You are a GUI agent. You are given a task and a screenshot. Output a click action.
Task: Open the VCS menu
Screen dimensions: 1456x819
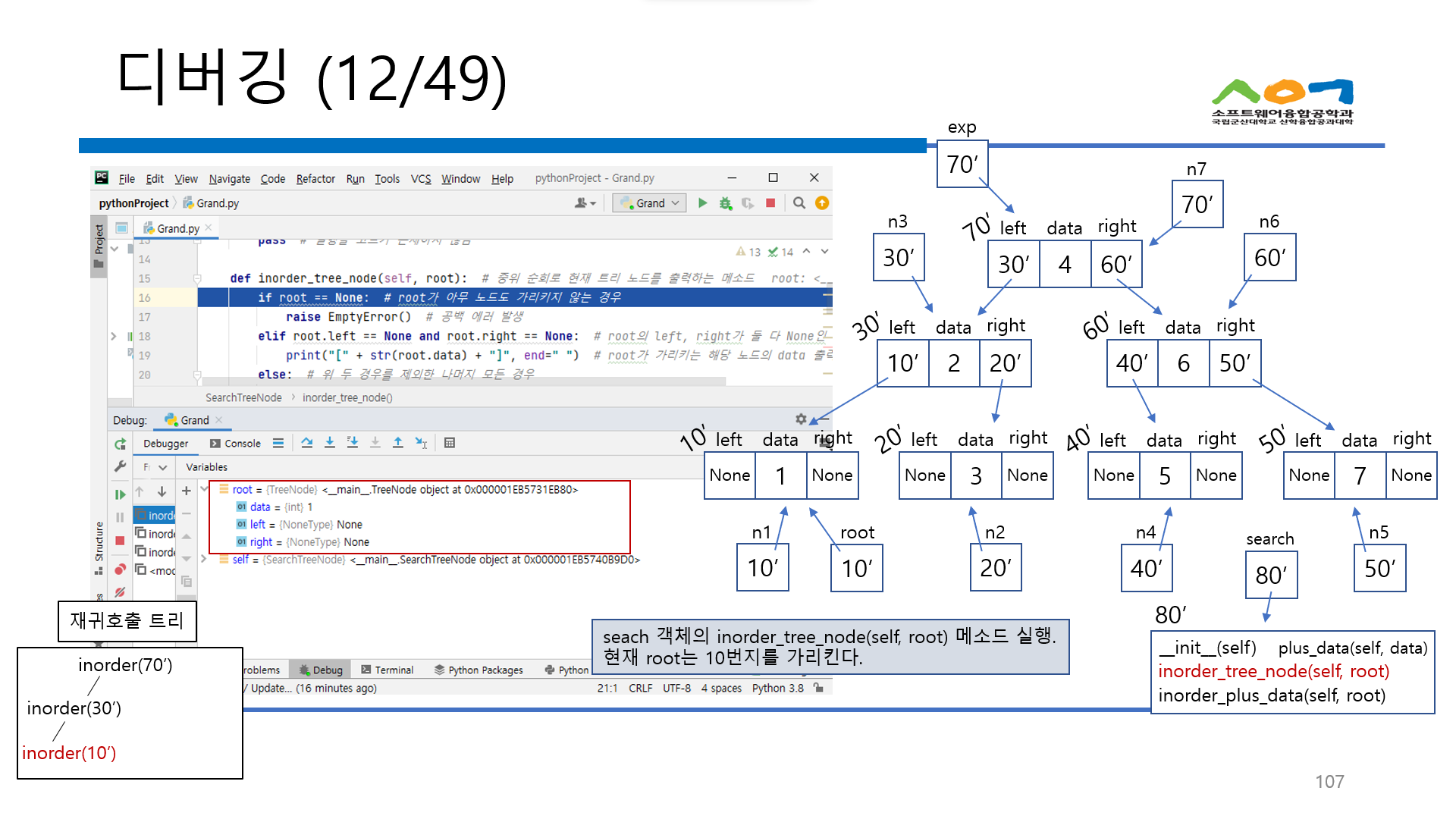click(421, 179)
